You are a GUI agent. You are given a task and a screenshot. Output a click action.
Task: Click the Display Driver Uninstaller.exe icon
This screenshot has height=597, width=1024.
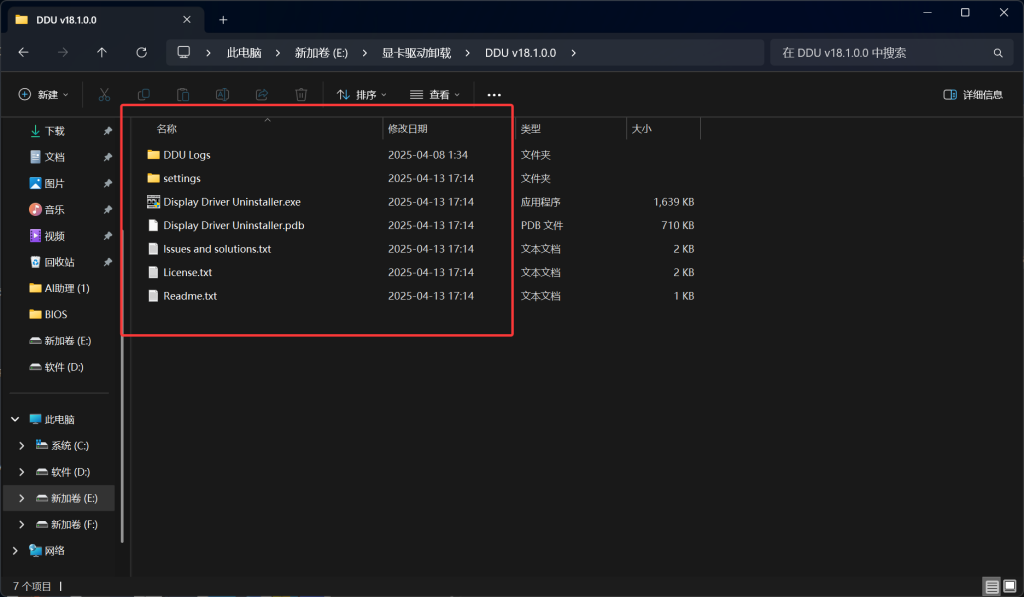(x=153, y=202)
